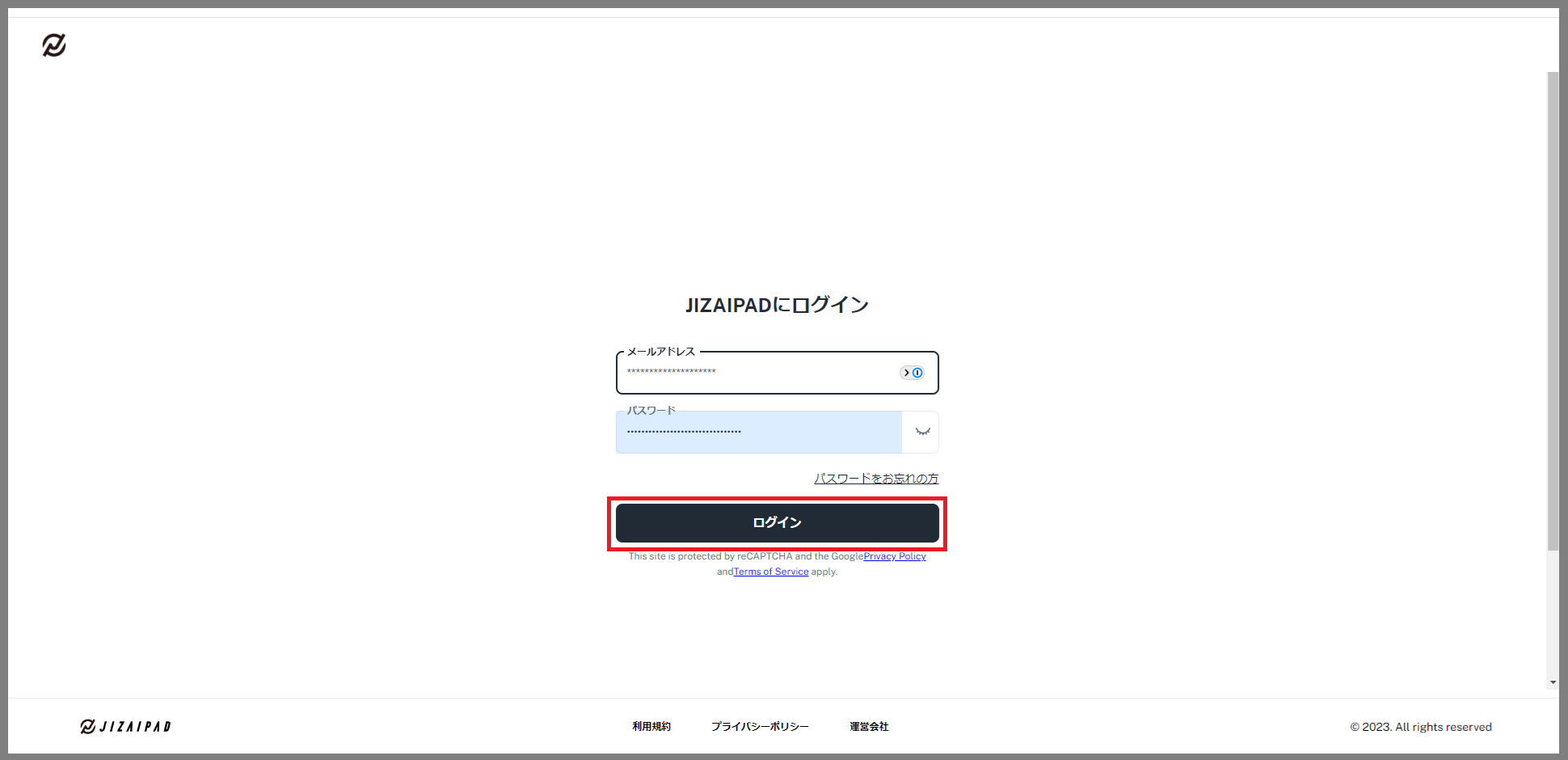Click the scrollbar down arrow
This screenshot has width=1568, height=760.
[1553, 683]
